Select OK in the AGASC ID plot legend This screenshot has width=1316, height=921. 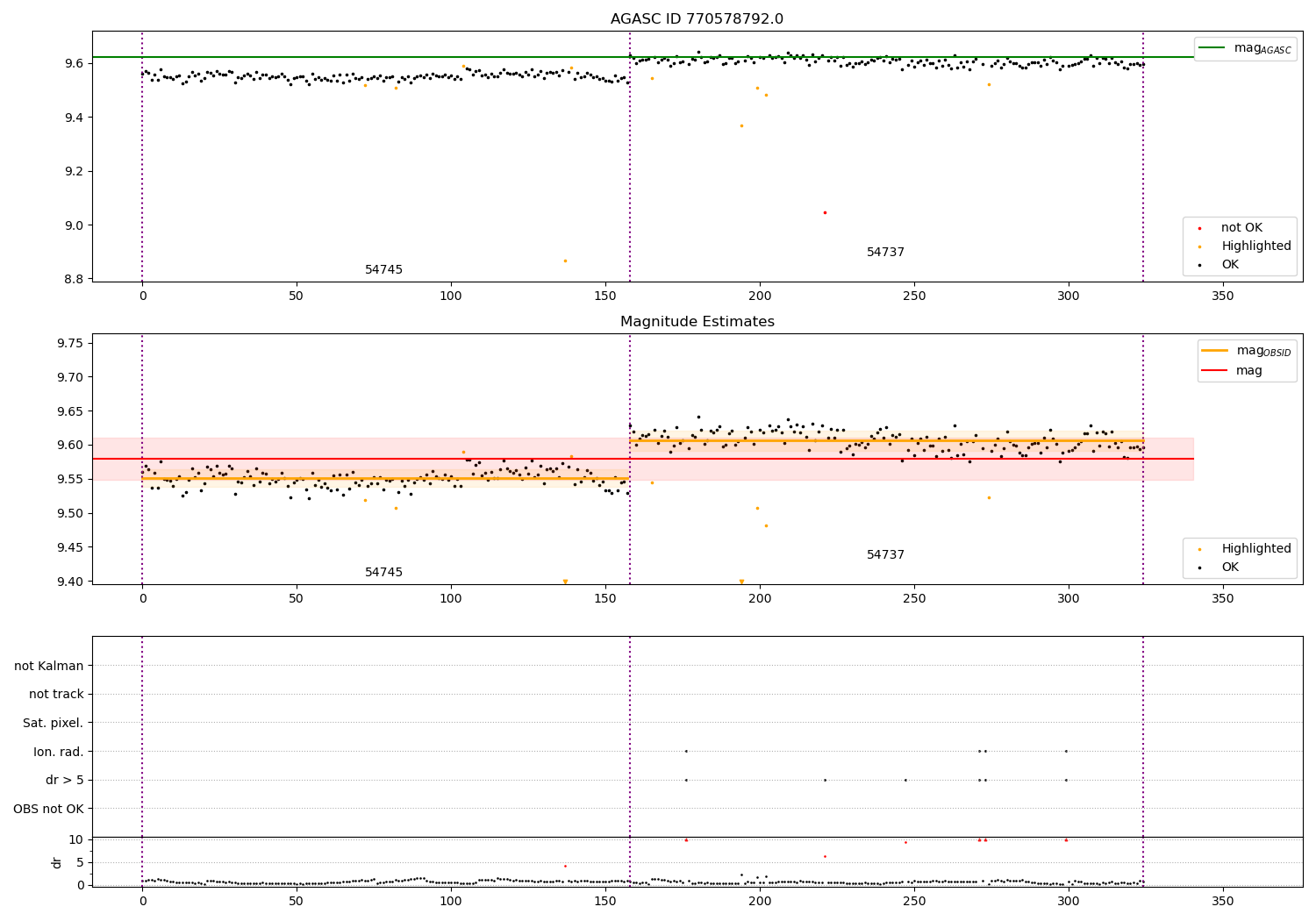[1230, 264]
